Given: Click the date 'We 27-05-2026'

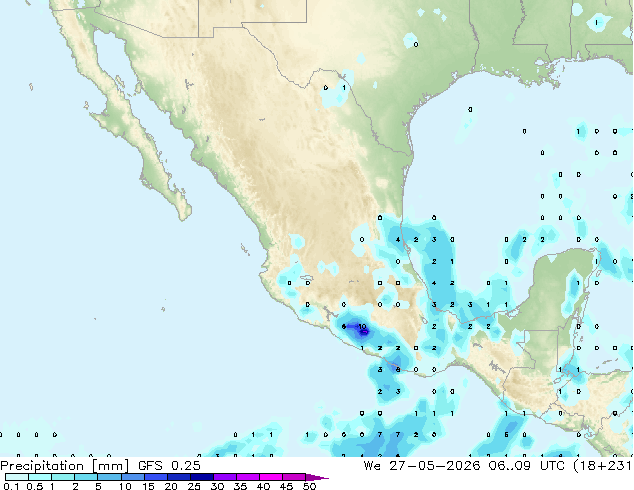Looking at the screenshot, I should tap(422, 466).
